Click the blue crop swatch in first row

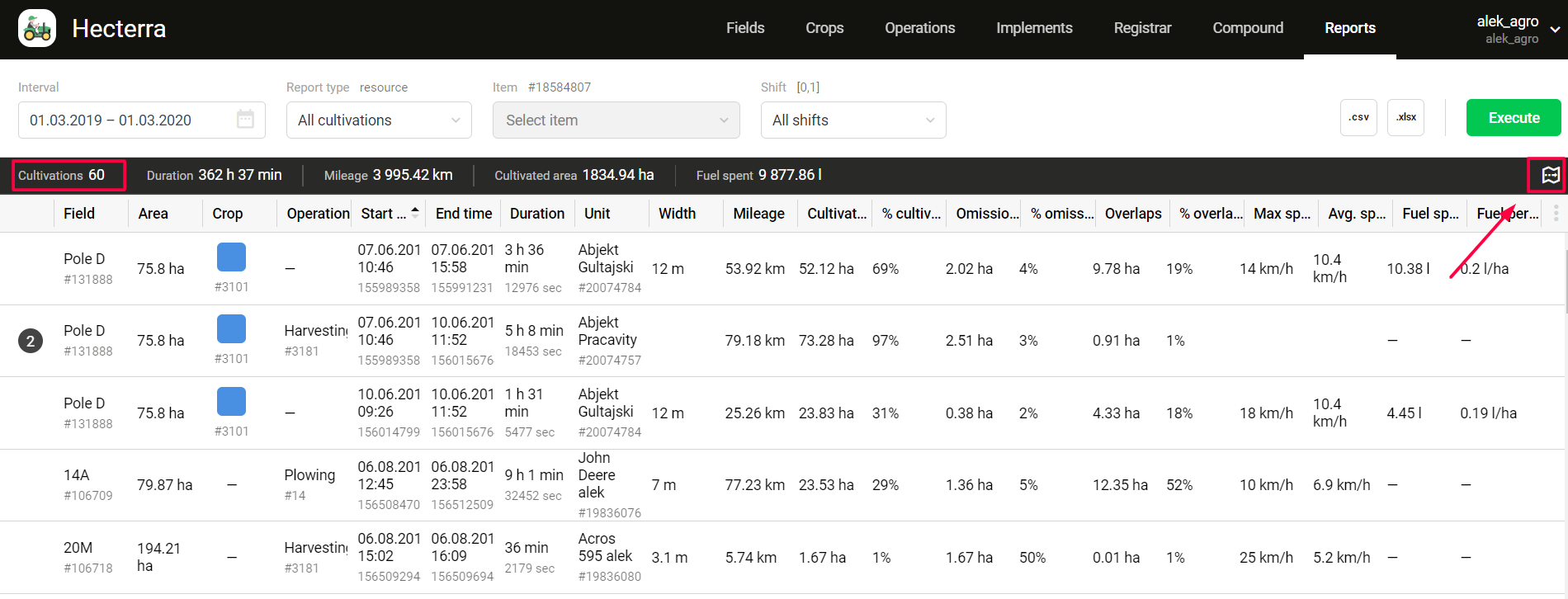(x=231, y=257)
